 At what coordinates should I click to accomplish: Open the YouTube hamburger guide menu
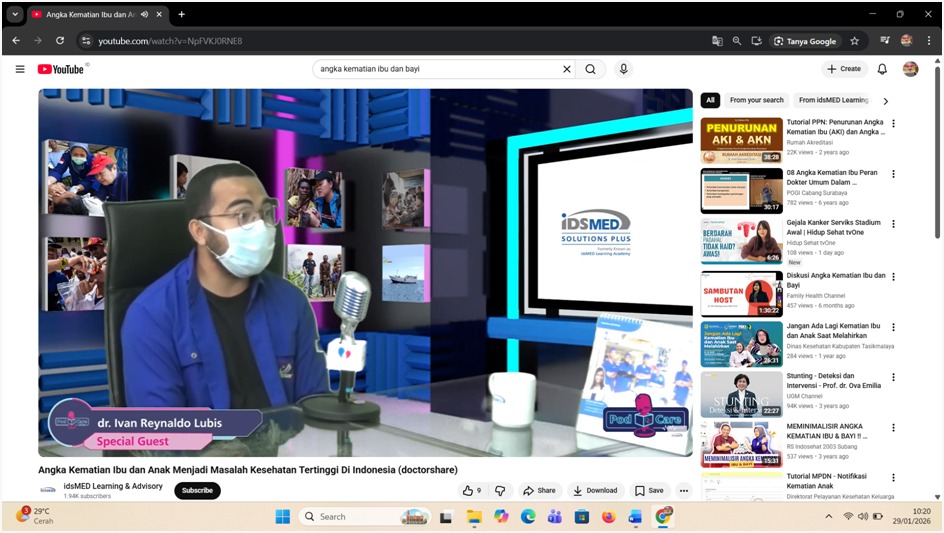coord(20,69)
